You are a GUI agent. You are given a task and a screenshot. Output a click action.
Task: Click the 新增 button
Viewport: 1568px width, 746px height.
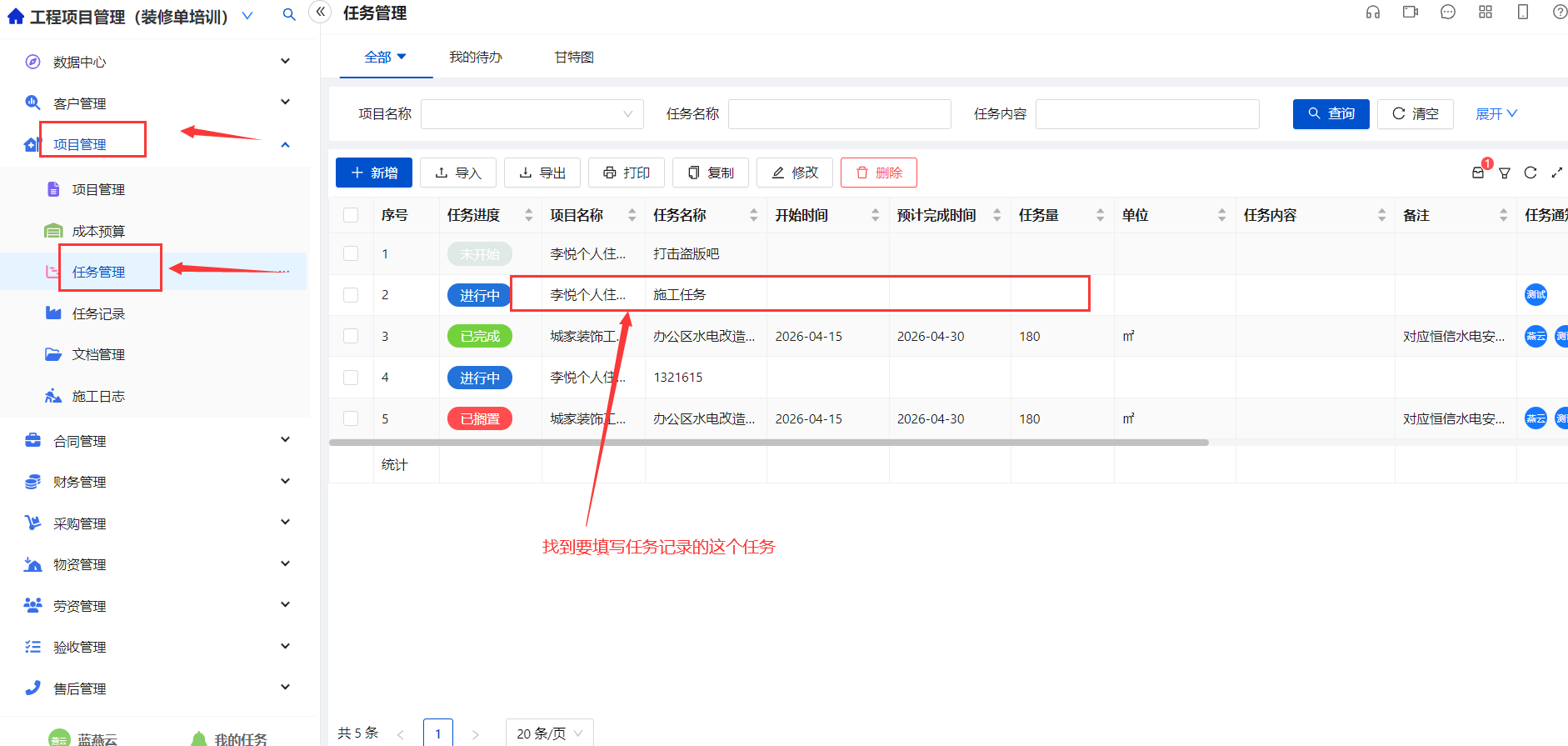pos(374,173)
